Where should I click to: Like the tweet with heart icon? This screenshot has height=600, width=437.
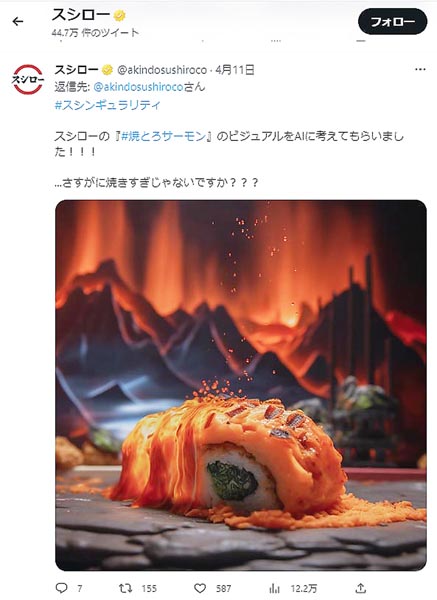[200, 588]
